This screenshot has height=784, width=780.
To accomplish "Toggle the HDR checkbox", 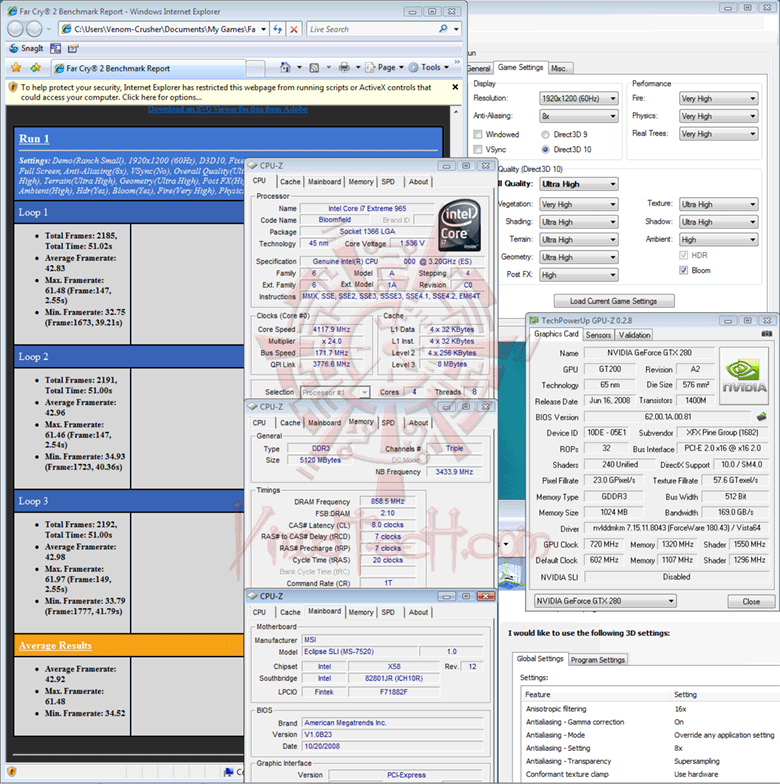I will pyautogui.click(x=684, y=255).
